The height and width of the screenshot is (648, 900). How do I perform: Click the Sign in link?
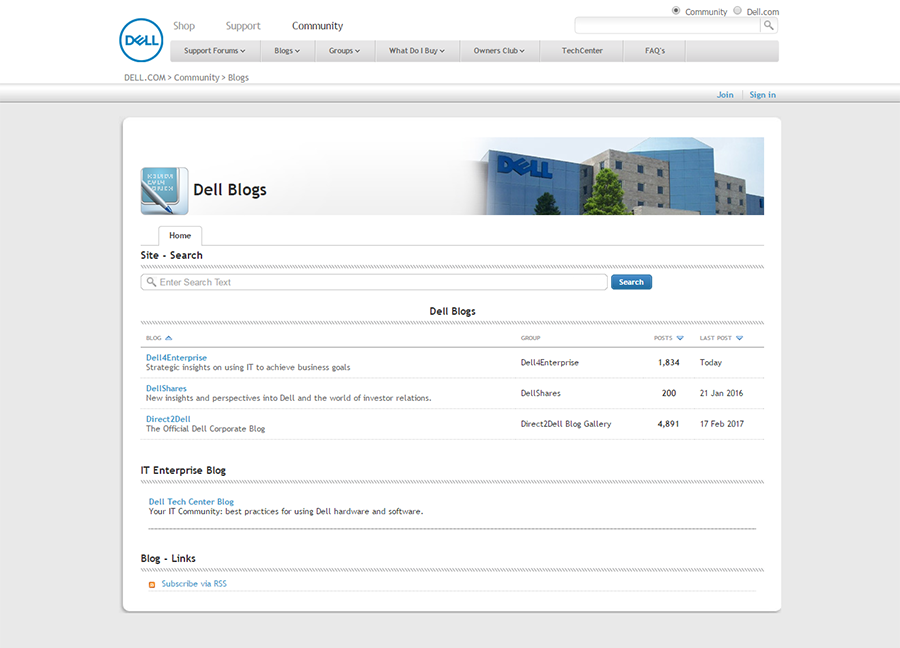[x=762, y=95]
